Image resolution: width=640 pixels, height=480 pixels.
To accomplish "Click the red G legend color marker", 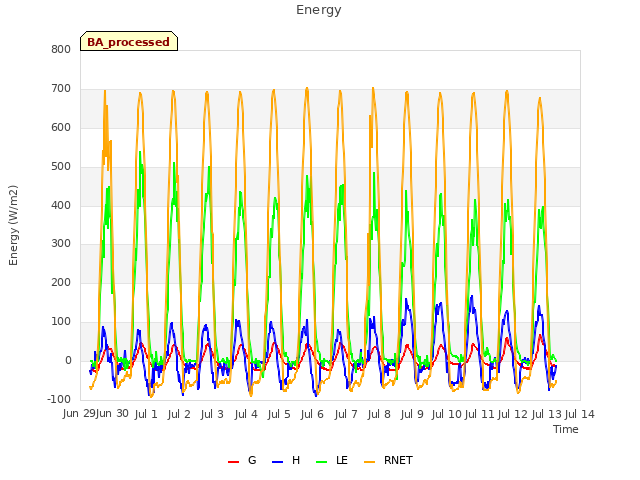I will point(233,462).
